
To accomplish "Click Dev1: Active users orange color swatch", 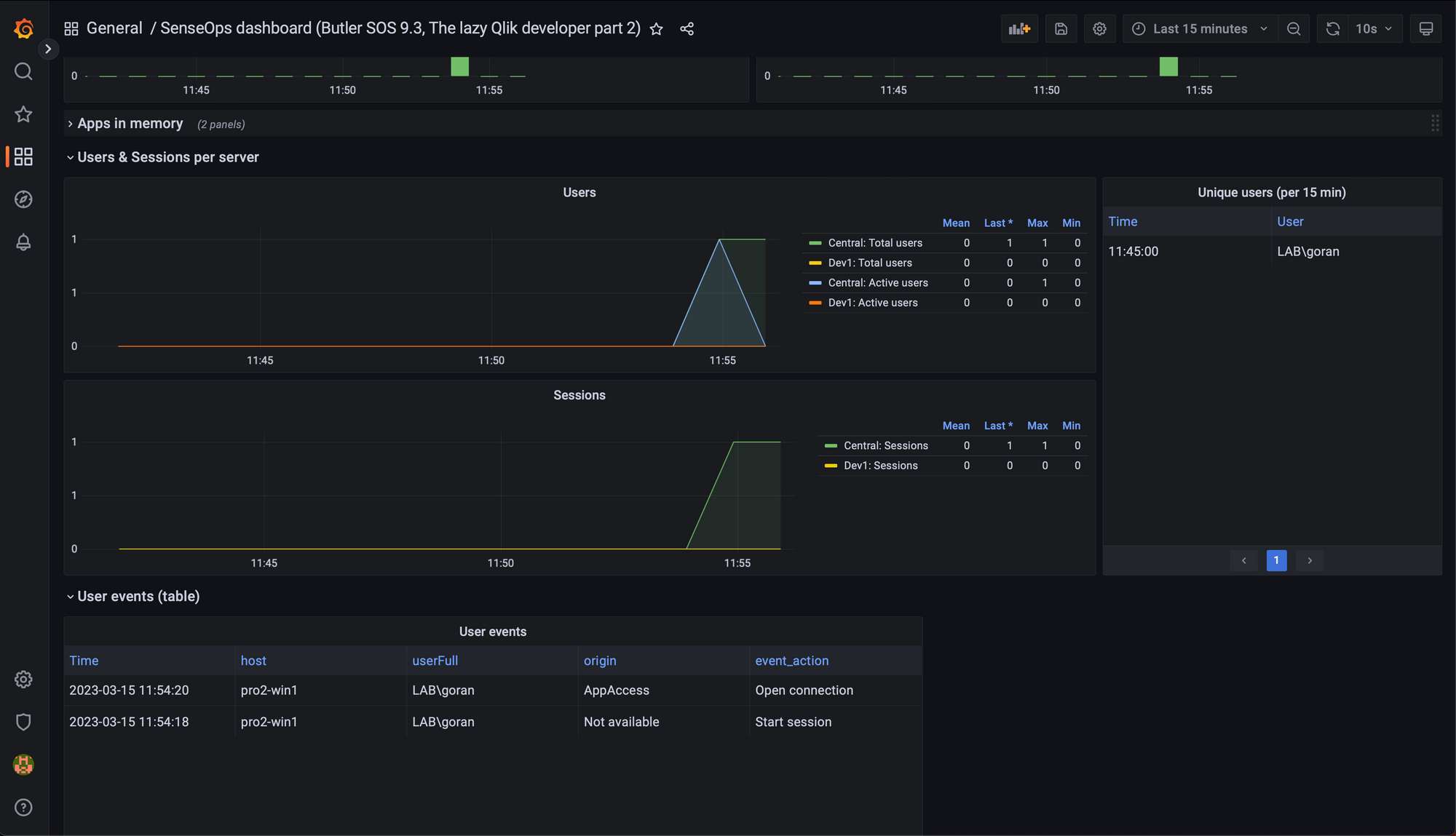I will click(x=815, y=303).
